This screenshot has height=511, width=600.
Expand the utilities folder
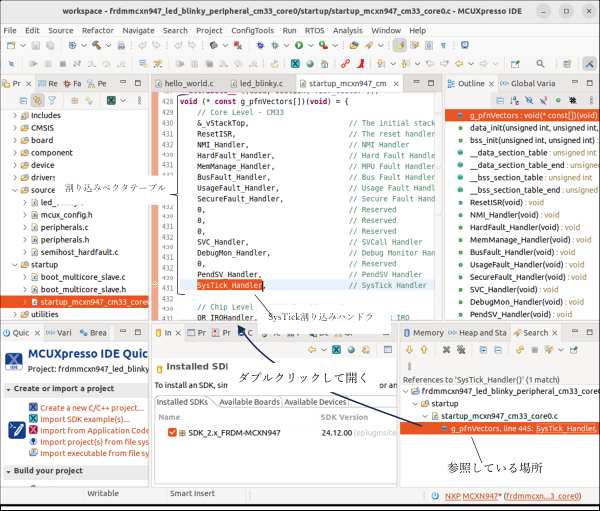point(15,314)
